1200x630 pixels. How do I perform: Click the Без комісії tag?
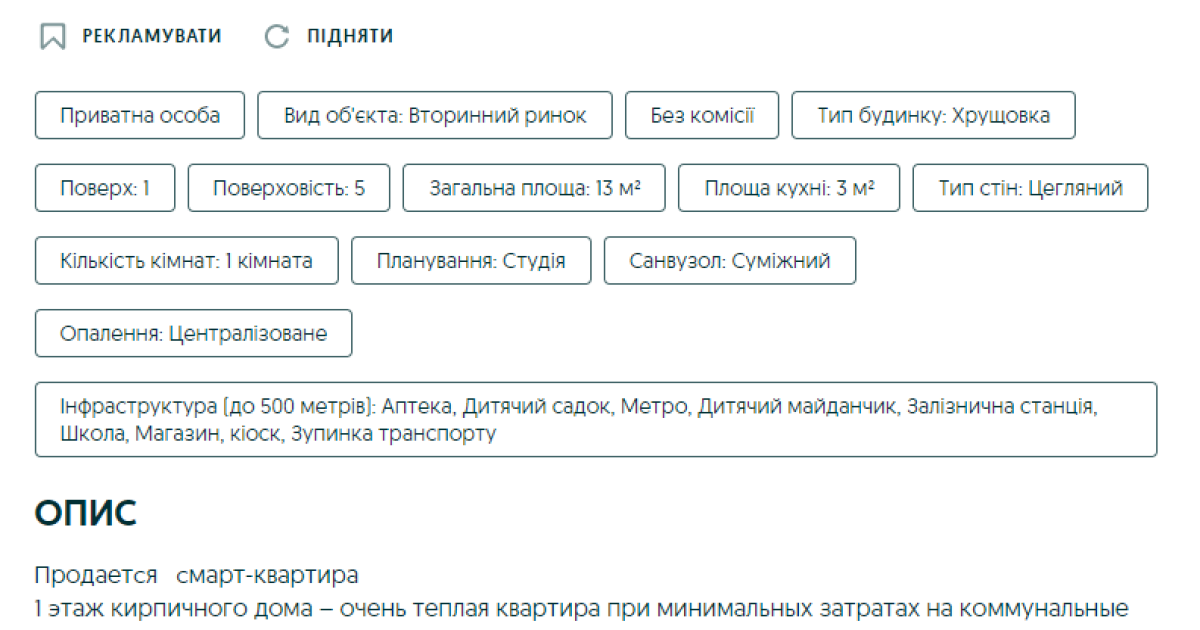pyautogui.click(x=702, y=115)
